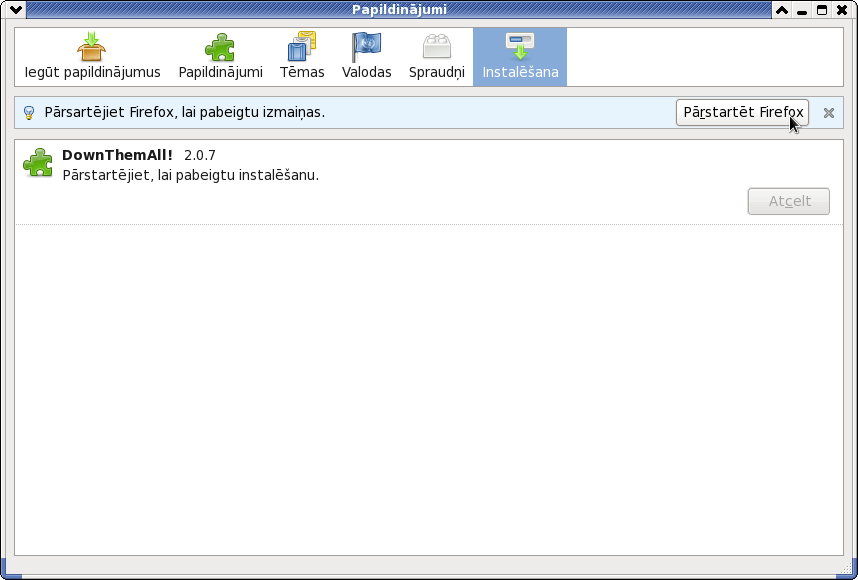Close the Papildinājumi window
This screenshot has width=858, height=580.
[x=842, y=10]
